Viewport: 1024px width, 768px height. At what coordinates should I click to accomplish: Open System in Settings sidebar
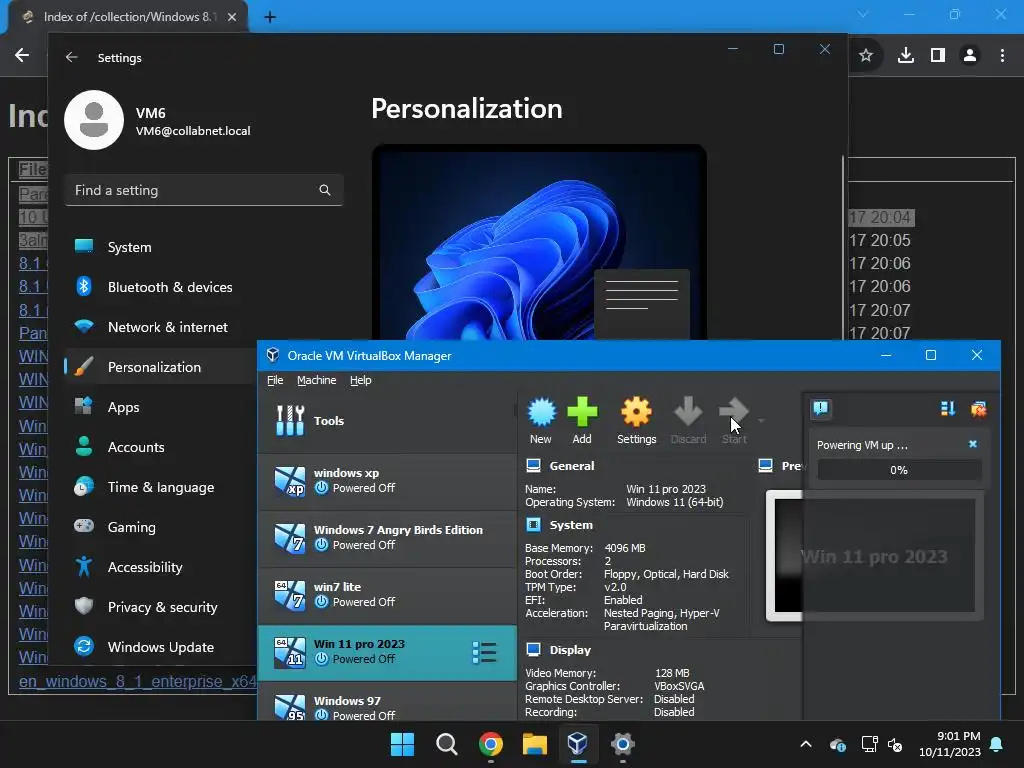point(160,247)
